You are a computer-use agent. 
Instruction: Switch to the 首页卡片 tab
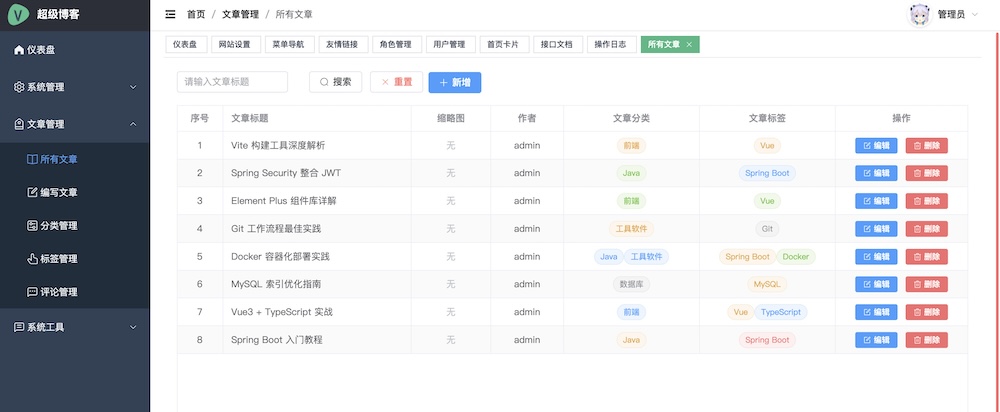tap(503, 45)
